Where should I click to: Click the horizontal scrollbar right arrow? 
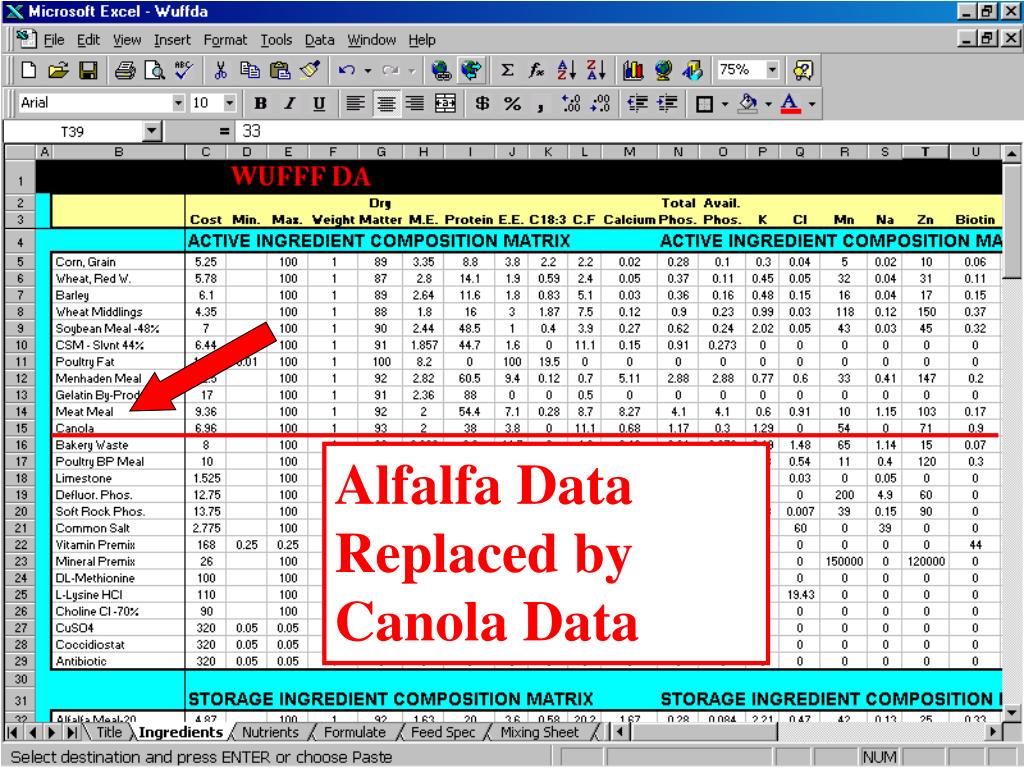pos(993,732)
